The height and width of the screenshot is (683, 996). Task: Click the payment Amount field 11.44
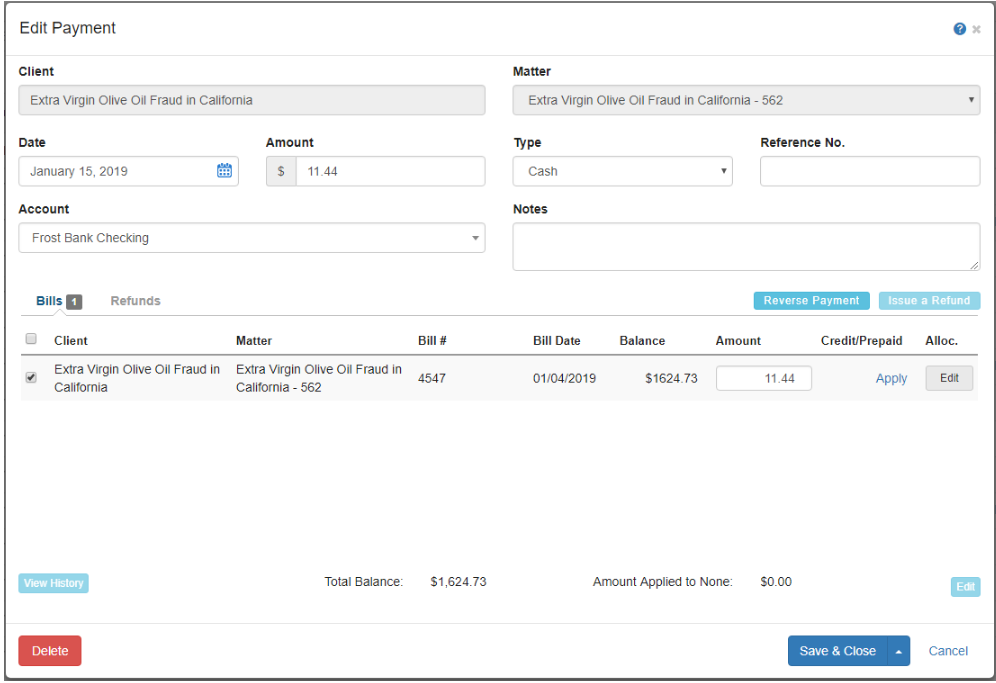pyautogui.click(x=390, y=171)
